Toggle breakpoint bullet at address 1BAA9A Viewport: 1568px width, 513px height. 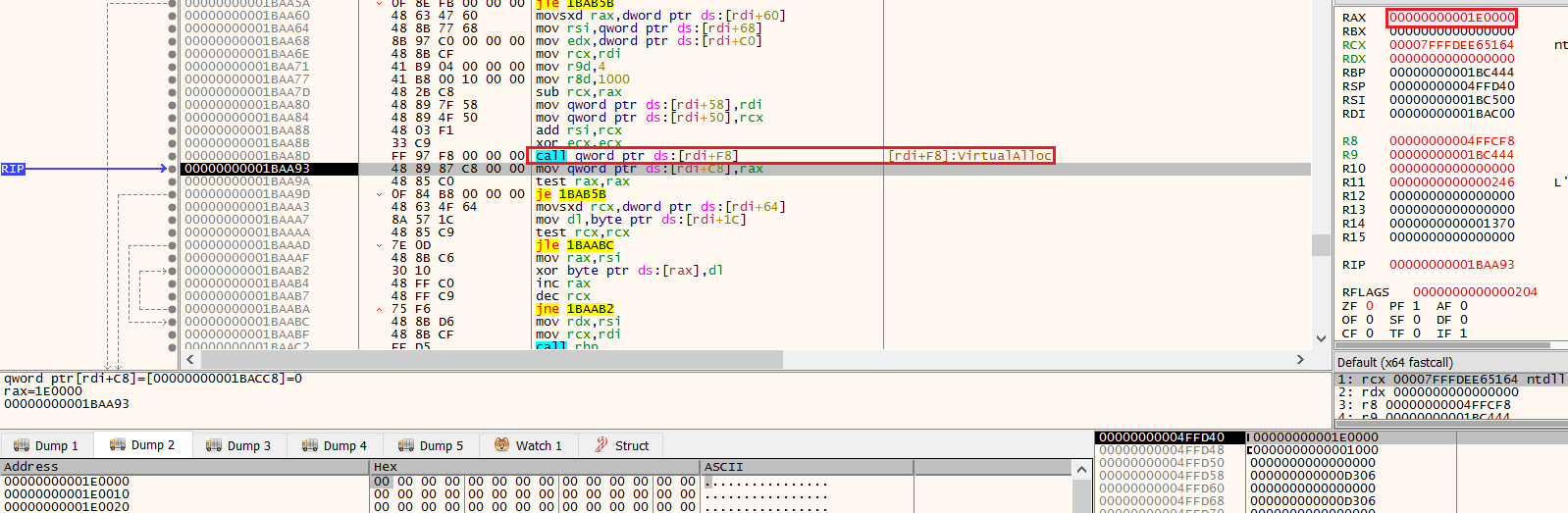173,181
